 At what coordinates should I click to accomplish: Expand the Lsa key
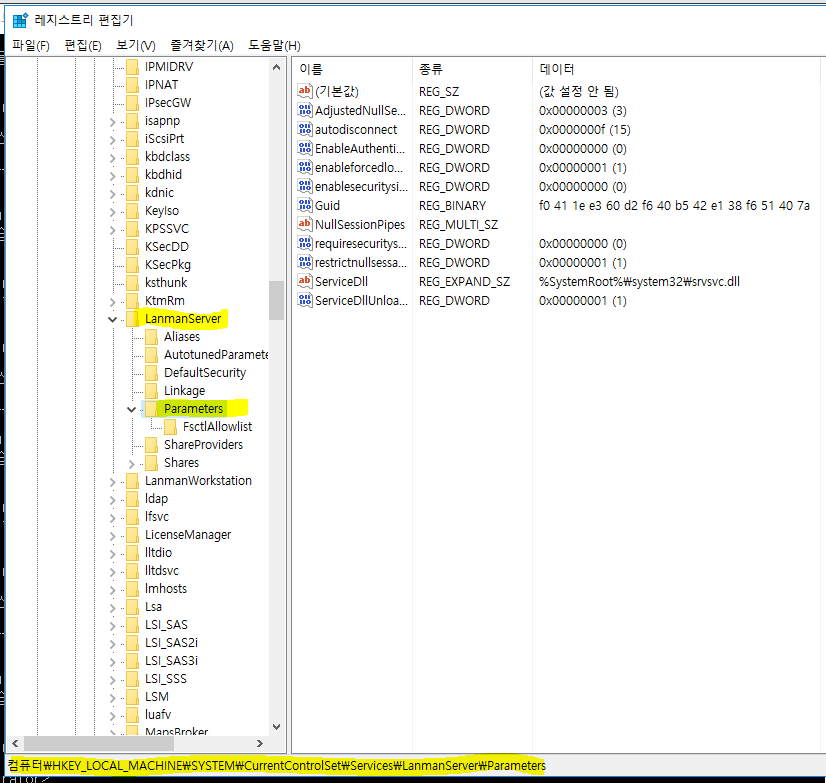pos(112,608)
